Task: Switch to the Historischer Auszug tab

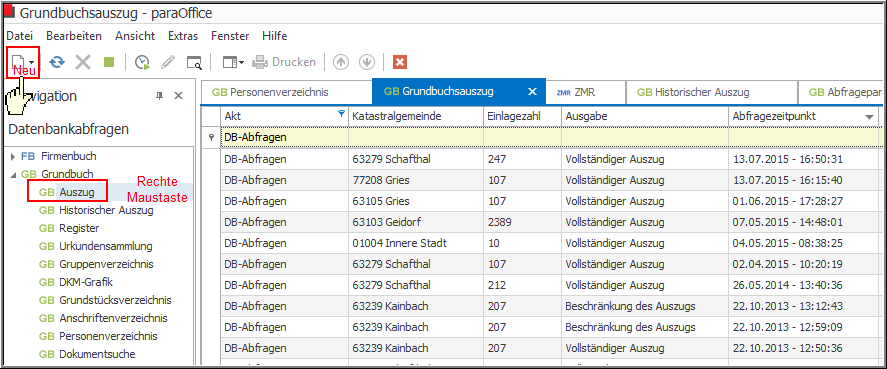Action: [x=712, y=92]
